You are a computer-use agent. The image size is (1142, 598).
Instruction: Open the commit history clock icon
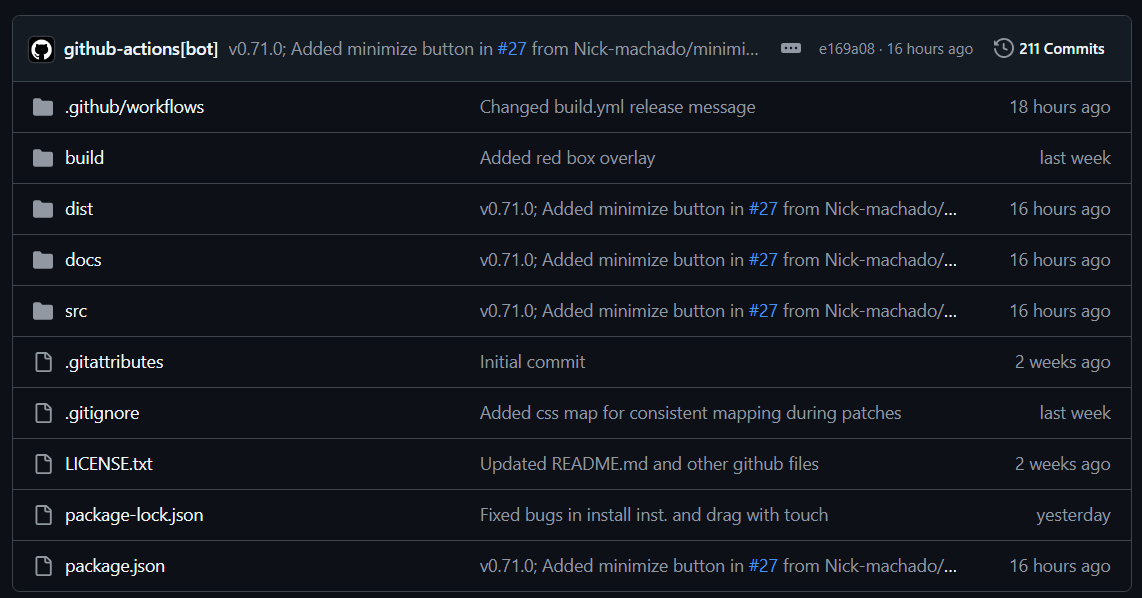click(1003, 49)
